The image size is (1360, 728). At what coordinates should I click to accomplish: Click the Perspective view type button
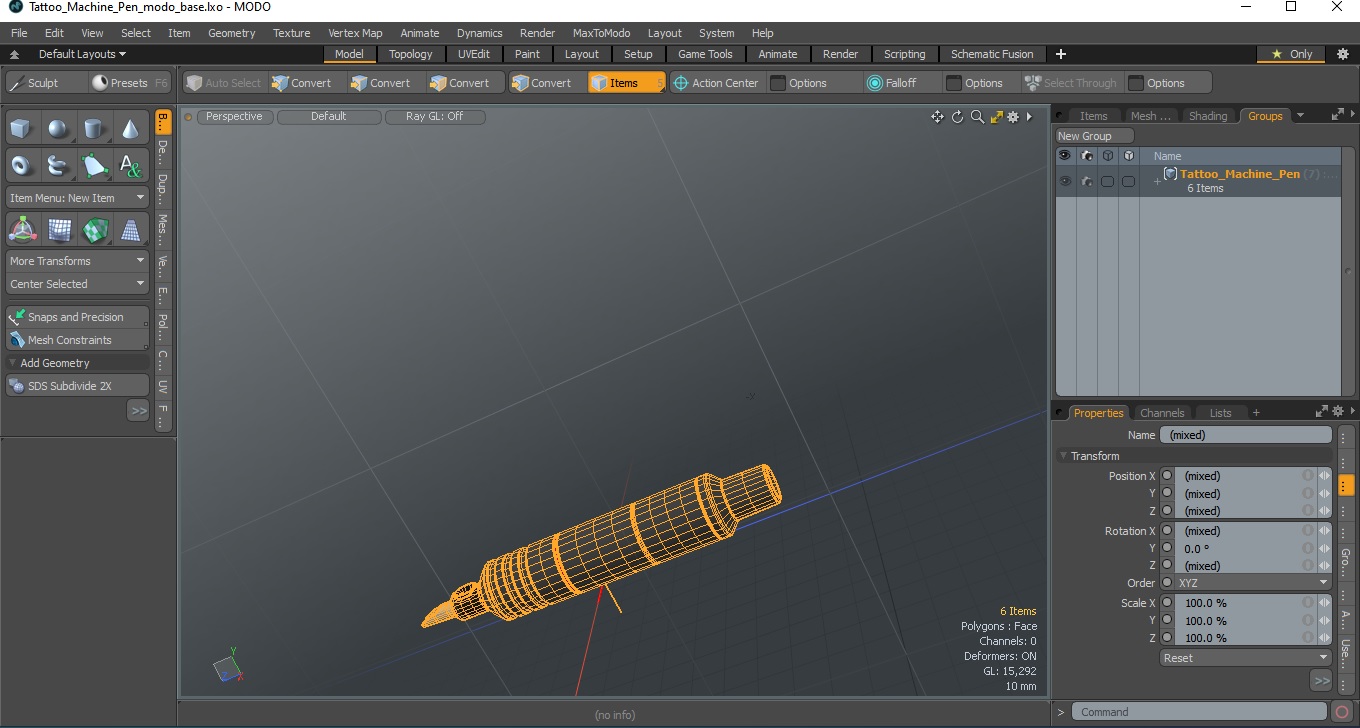tap(234, 116)
